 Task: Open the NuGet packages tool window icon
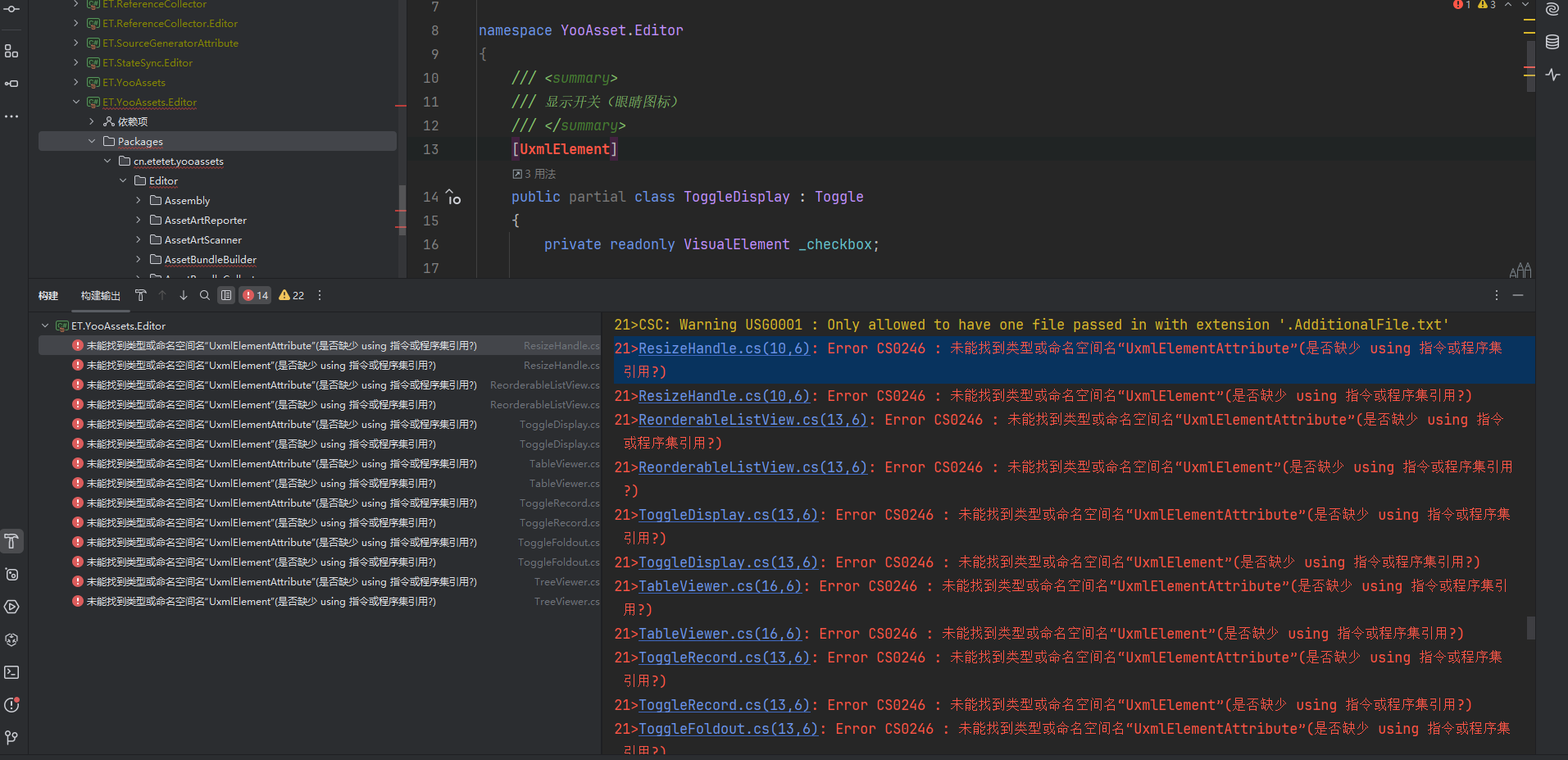click(x=11, y=639)
